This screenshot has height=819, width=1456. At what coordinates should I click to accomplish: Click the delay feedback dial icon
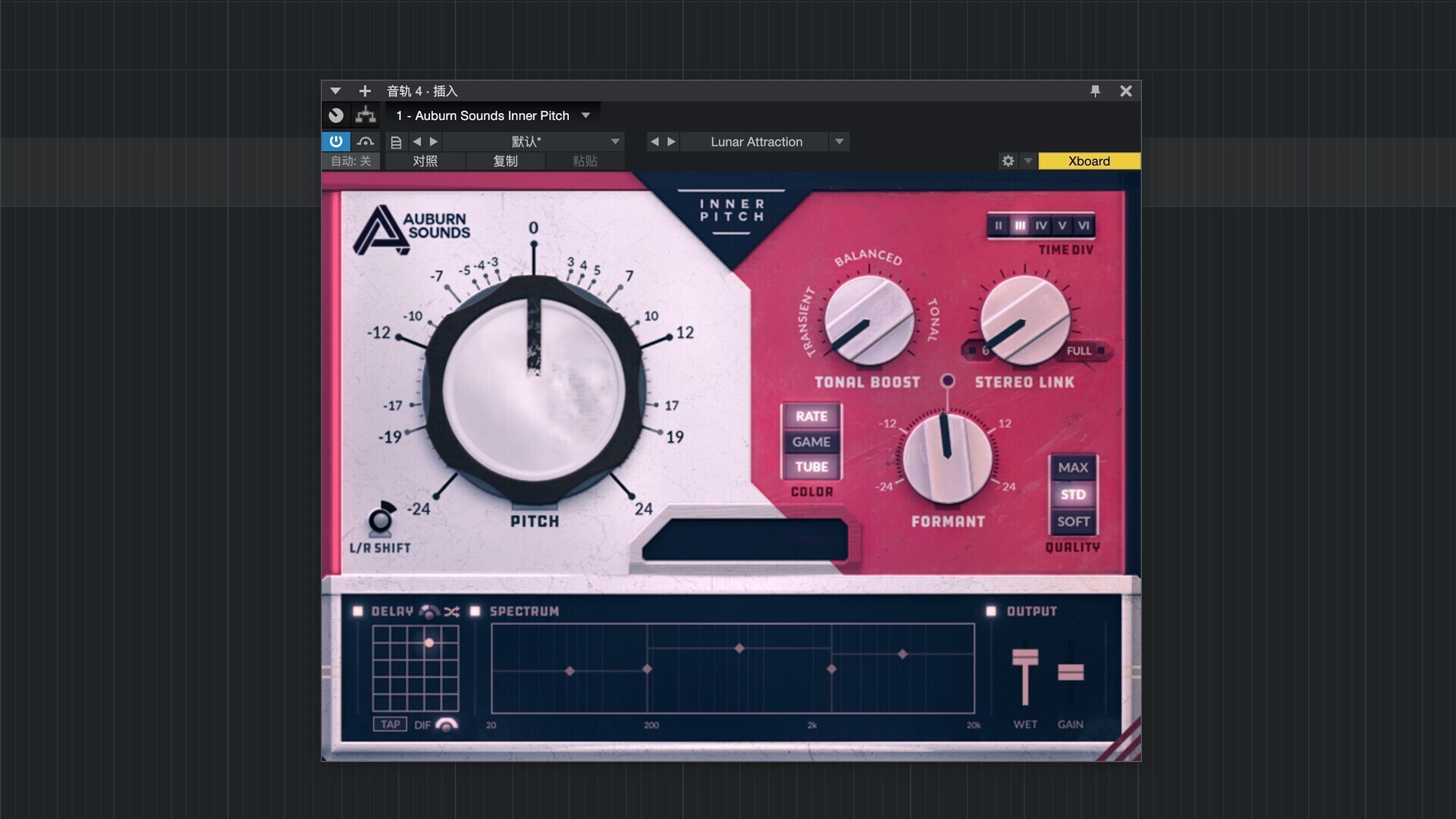(429, 611)
